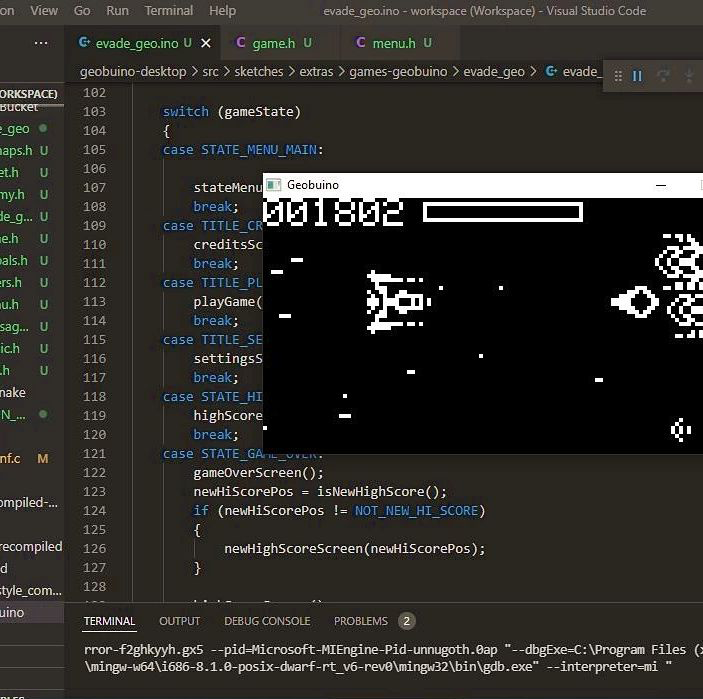The width and height of the screenshot is (703, 699).
Task: Step into in the debug toolbar
Action: pyautogui.click(x=689, y=76)
